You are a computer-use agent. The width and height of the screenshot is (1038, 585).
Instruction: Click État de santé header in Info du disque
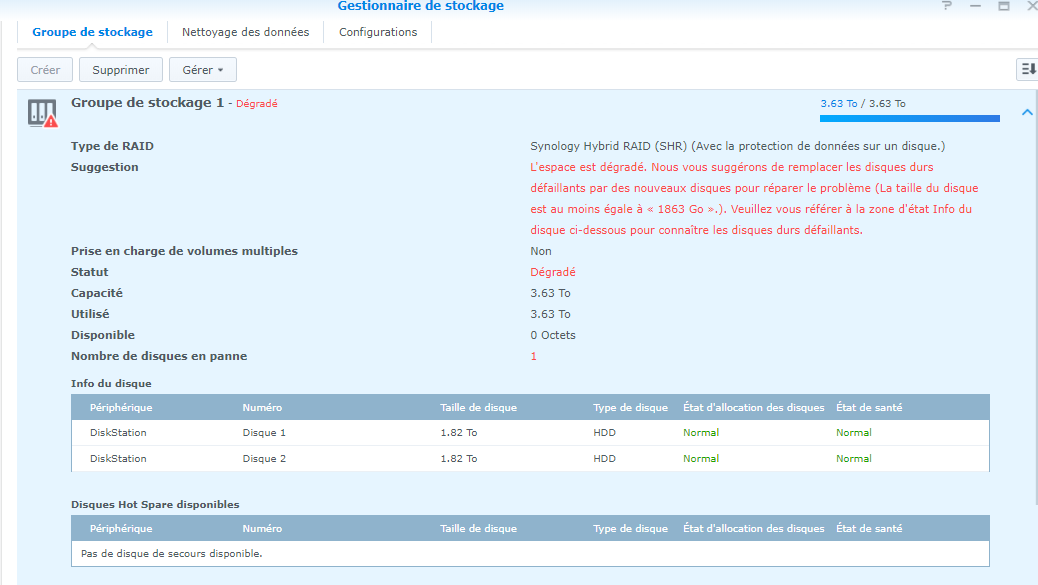(869, 407)
